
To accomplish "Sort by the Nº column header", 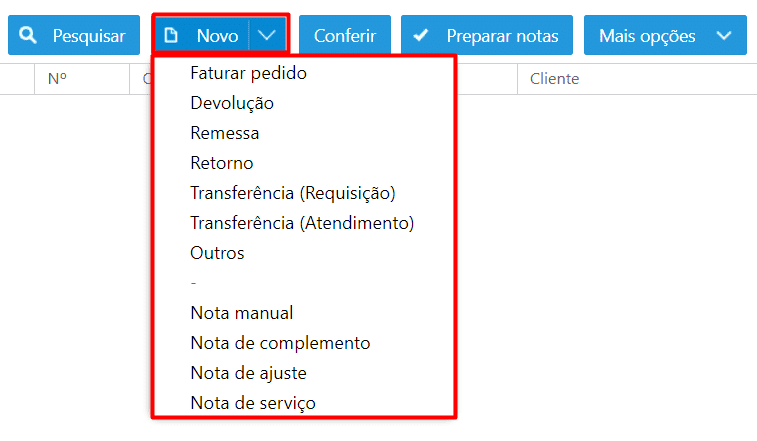I will coord(57,78).
